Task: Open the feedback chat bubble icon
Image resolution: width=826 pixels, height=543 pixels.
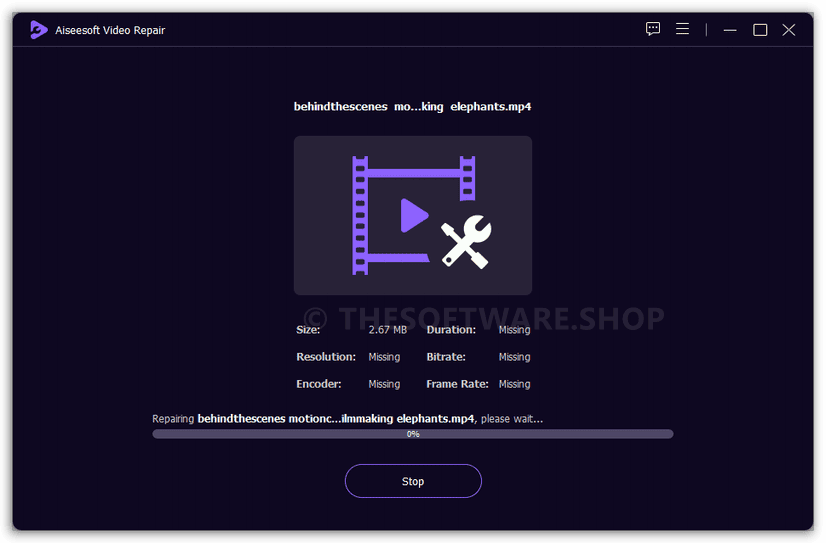Action: pos(653,29)
